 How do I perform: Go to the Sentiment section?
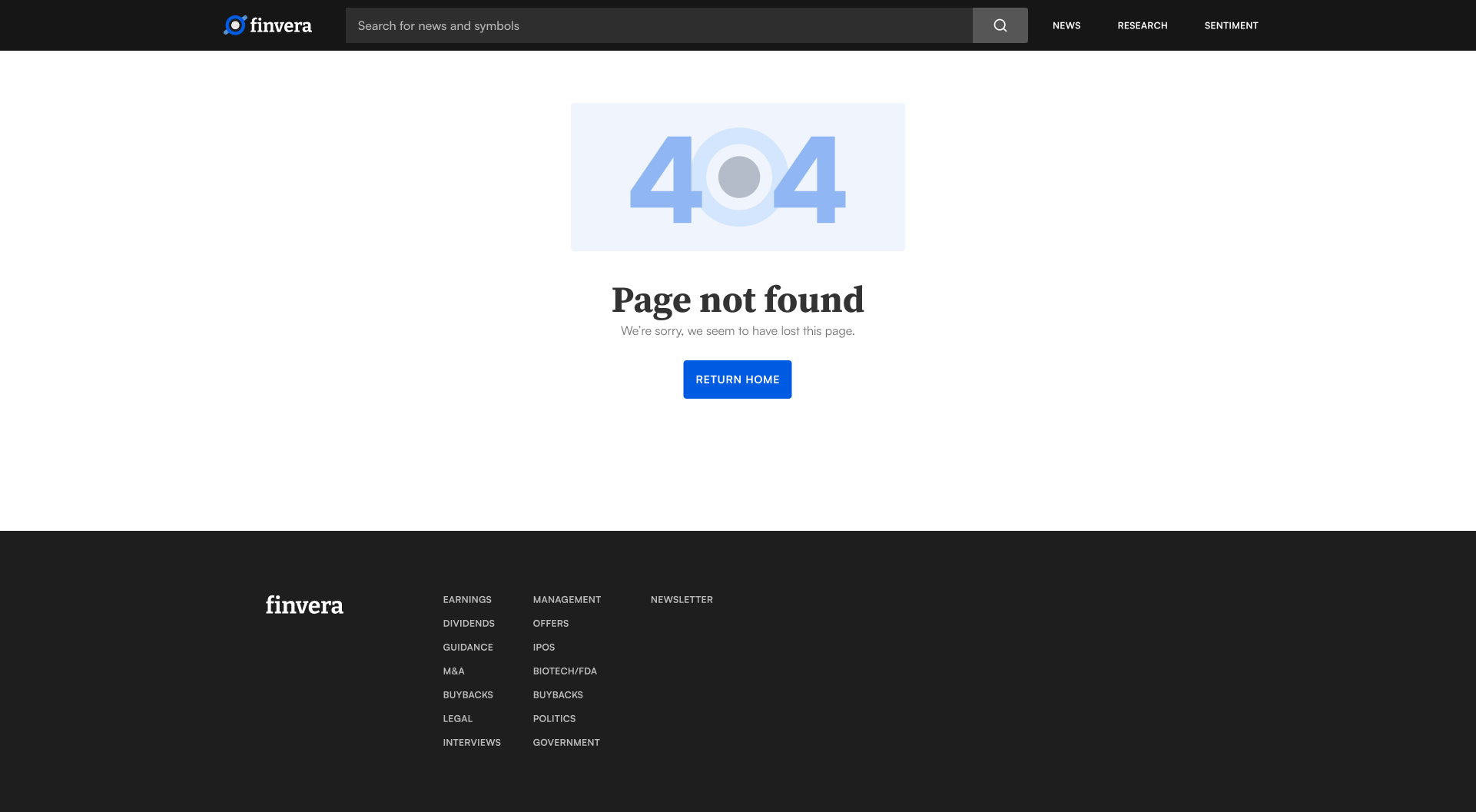click(1231, 25)
